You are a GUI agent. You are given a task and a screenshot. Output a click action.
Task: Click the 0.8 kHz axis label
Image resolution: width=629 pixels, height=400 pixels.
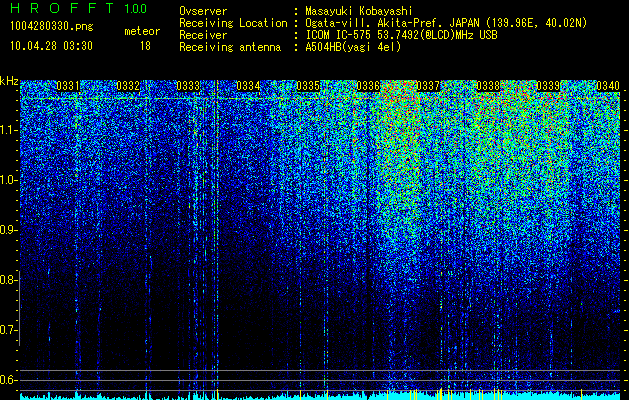coord(8,280)
